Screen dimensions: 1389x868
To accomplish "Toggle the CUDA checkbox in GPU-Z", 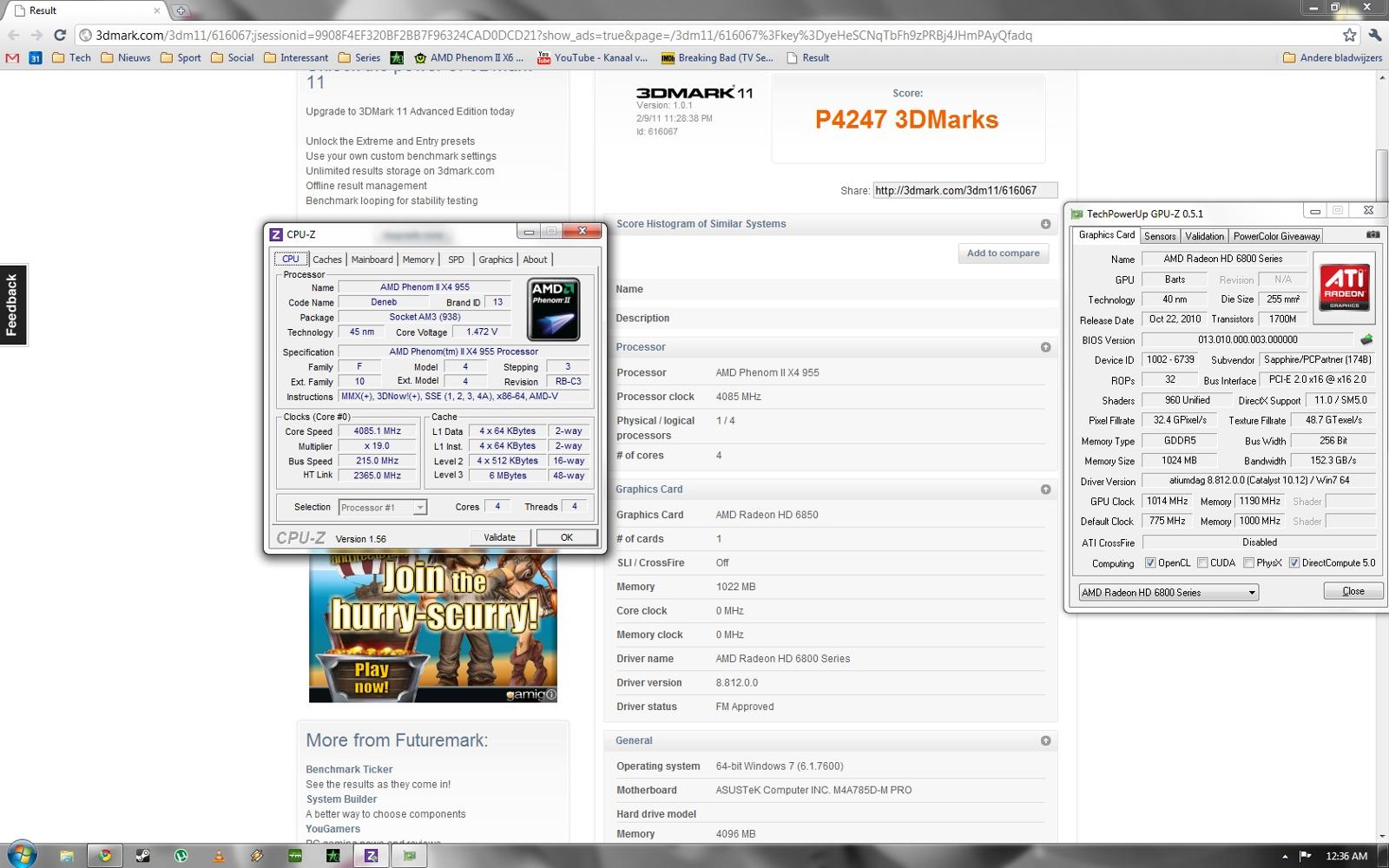I will (1202, 562).
